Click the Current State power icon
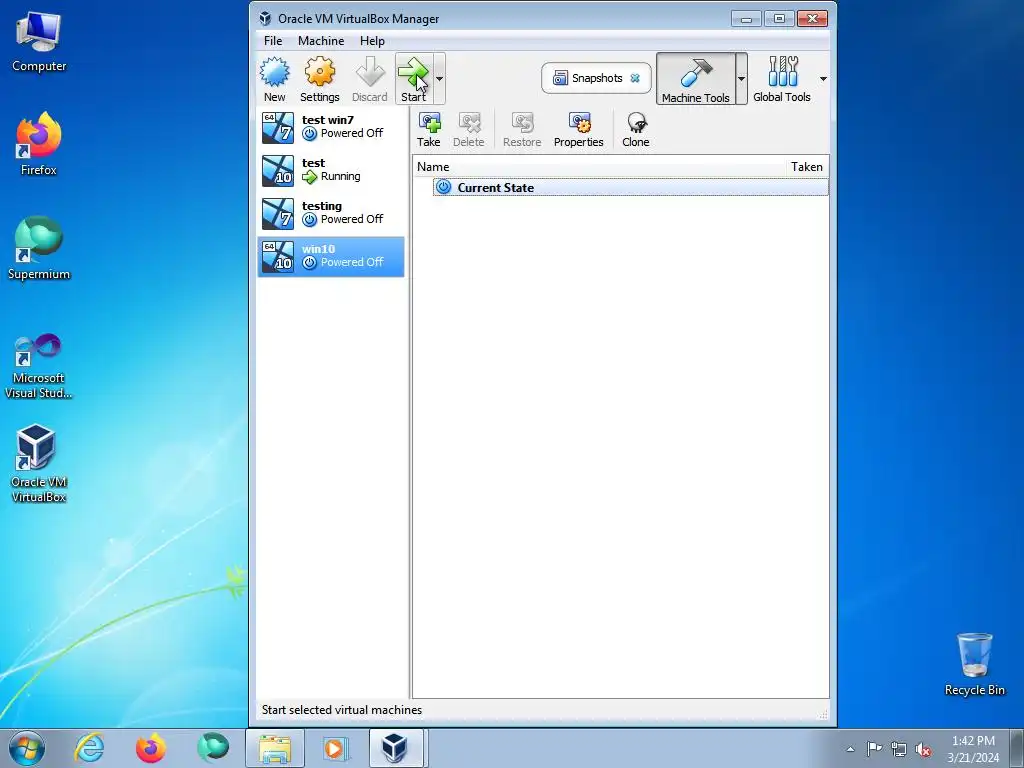The height and width of the screenshot is (768, 1024). 443,187
